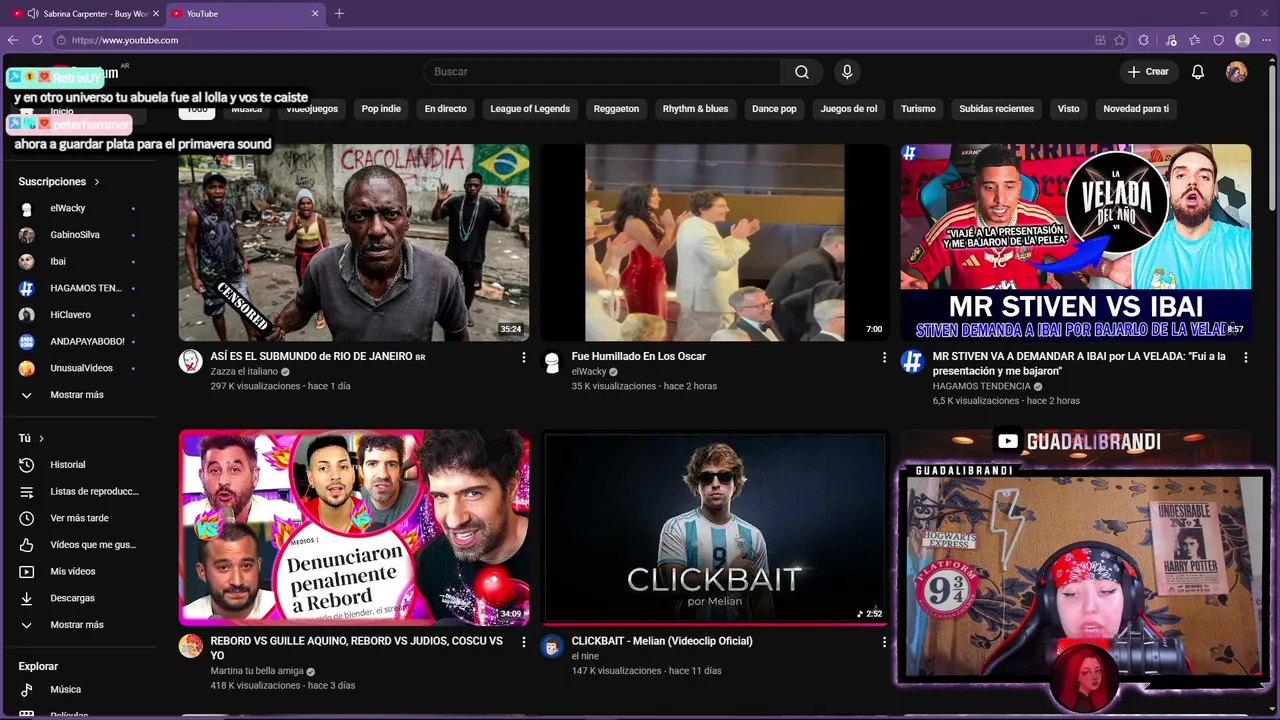Select the Rhythm & blues chip
The image size is (1280, 720).
tap(695, 109)
